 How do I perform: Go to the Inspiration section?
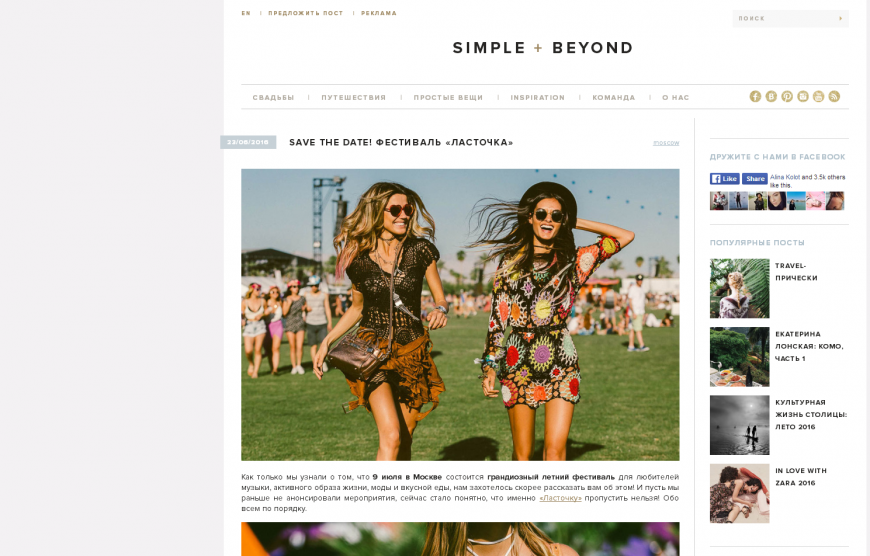[x=537, y=98]
